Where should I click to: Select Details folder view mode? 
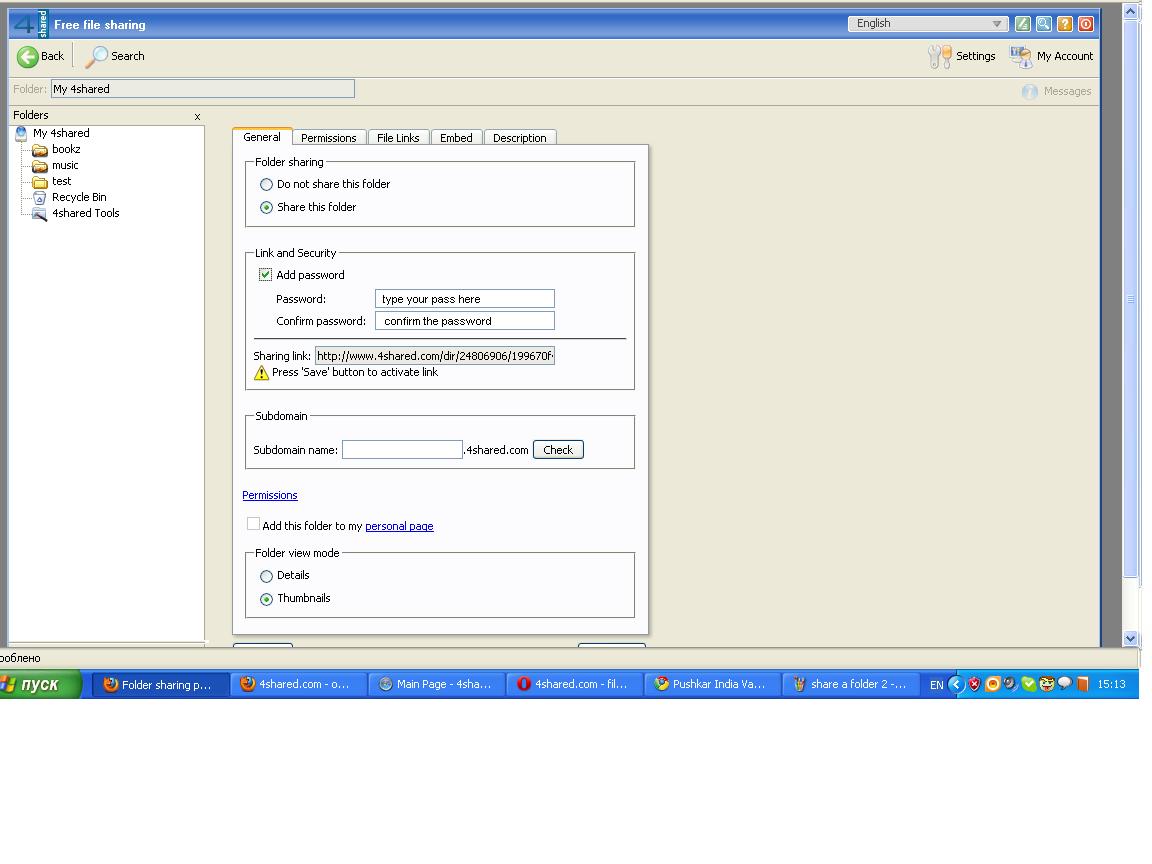click(x=266, y=576)
